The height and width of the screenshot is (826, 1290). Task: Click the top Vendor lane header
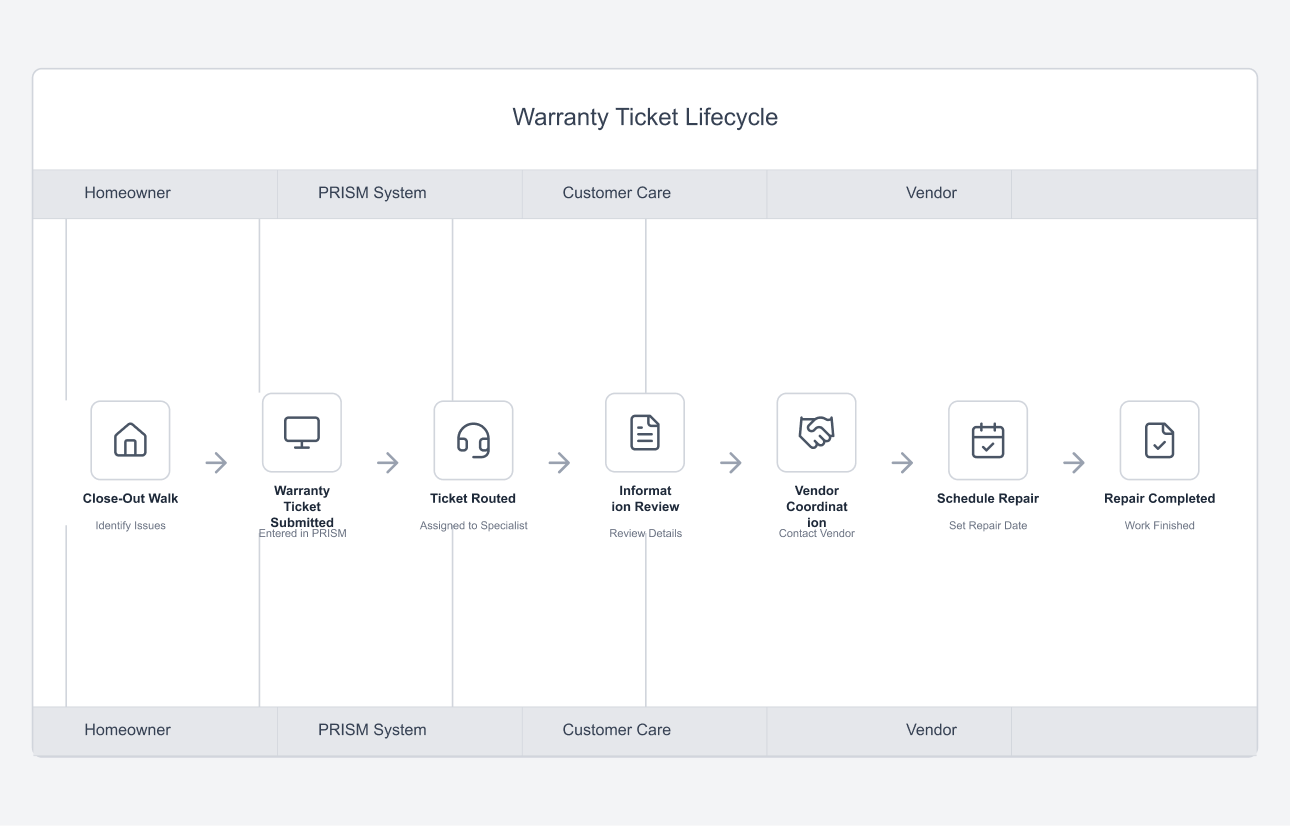(931, 193)
